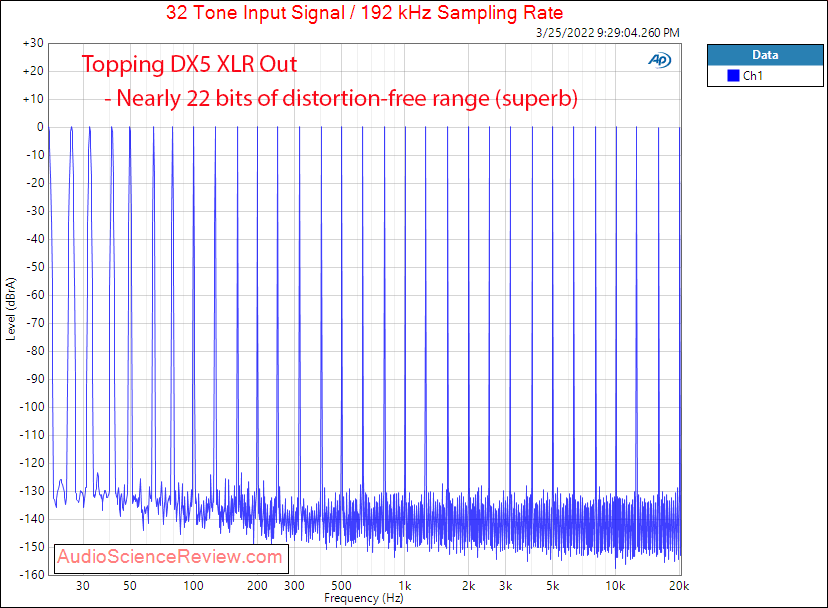Click the +30 level axis label
828x608 pixels.
tap(33, 43)
